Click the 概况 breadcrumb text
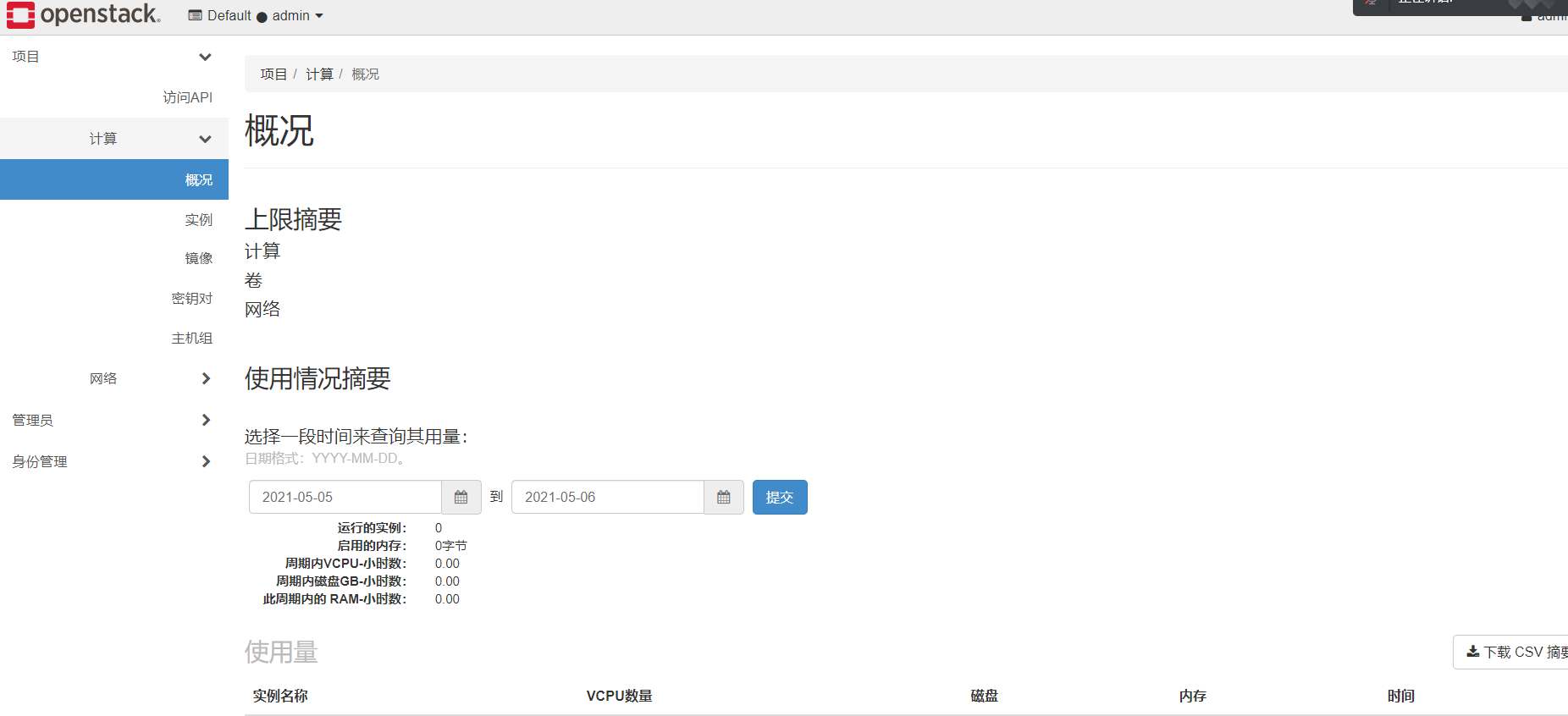This screenshot has width=1568, height=716. (x=366, y=74)
